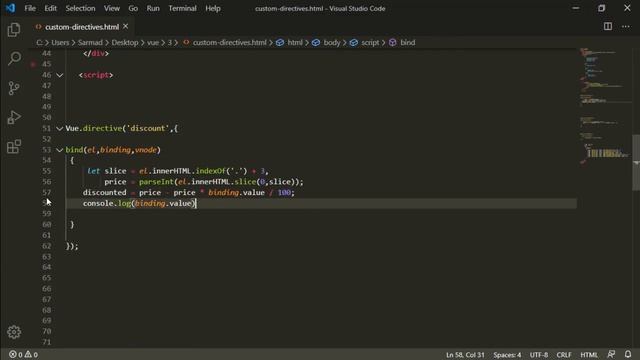Screen dimensions: 640x360
Task: Click the closing }); on line 62
Action: 72,246
